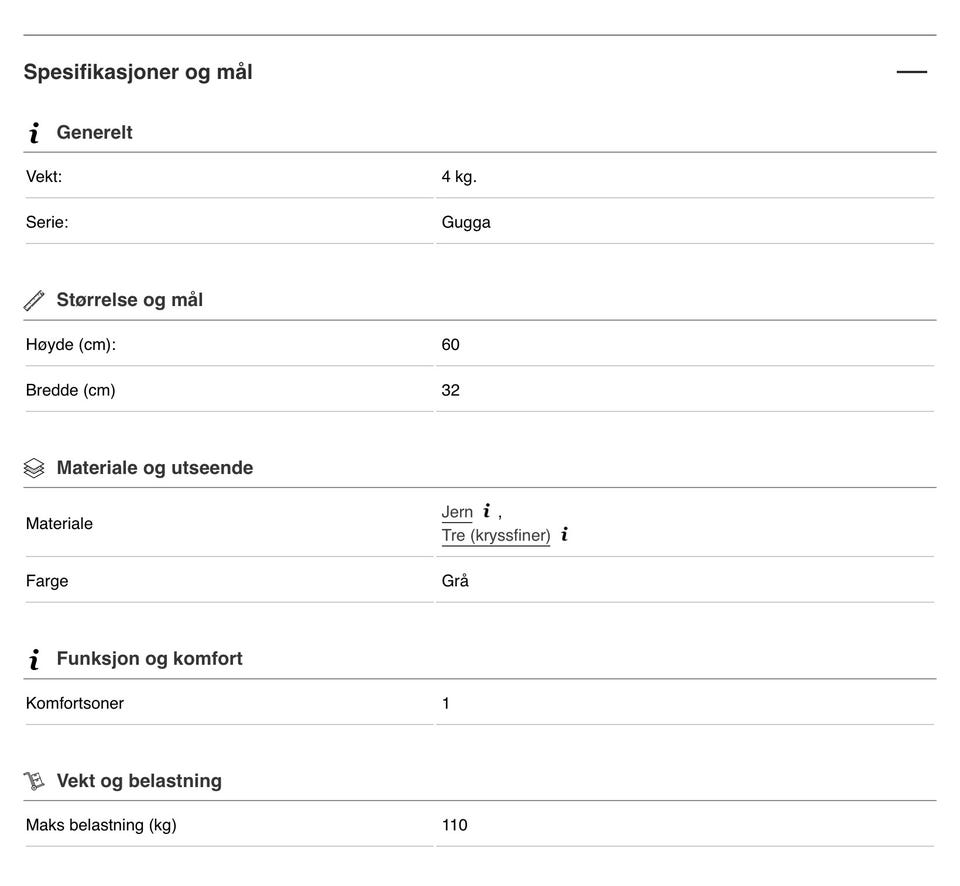The image size is (960, 886).
Task: Click the Funksjon og komfort section heading
Action: 149,659
